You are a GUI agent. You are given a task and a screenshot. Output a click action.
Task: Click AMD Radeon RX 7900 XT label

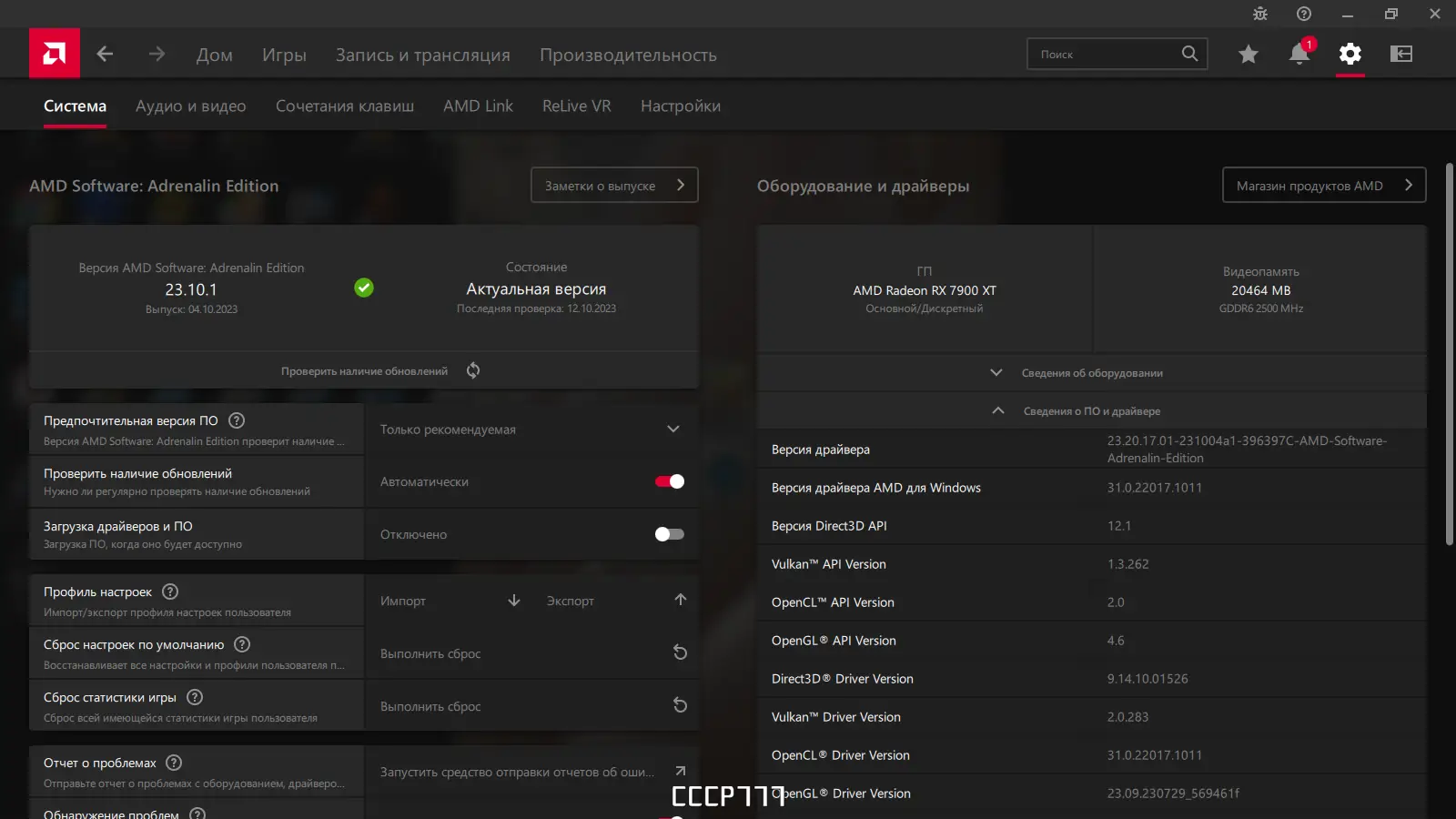(925, 290)
